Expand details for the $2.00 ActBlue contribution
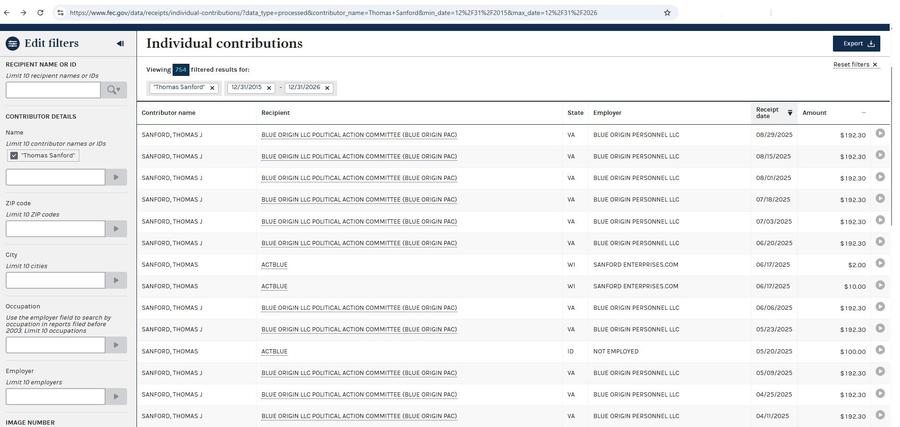Image resolution: width=900 pixels, height=427 pixels. (880, 264)
